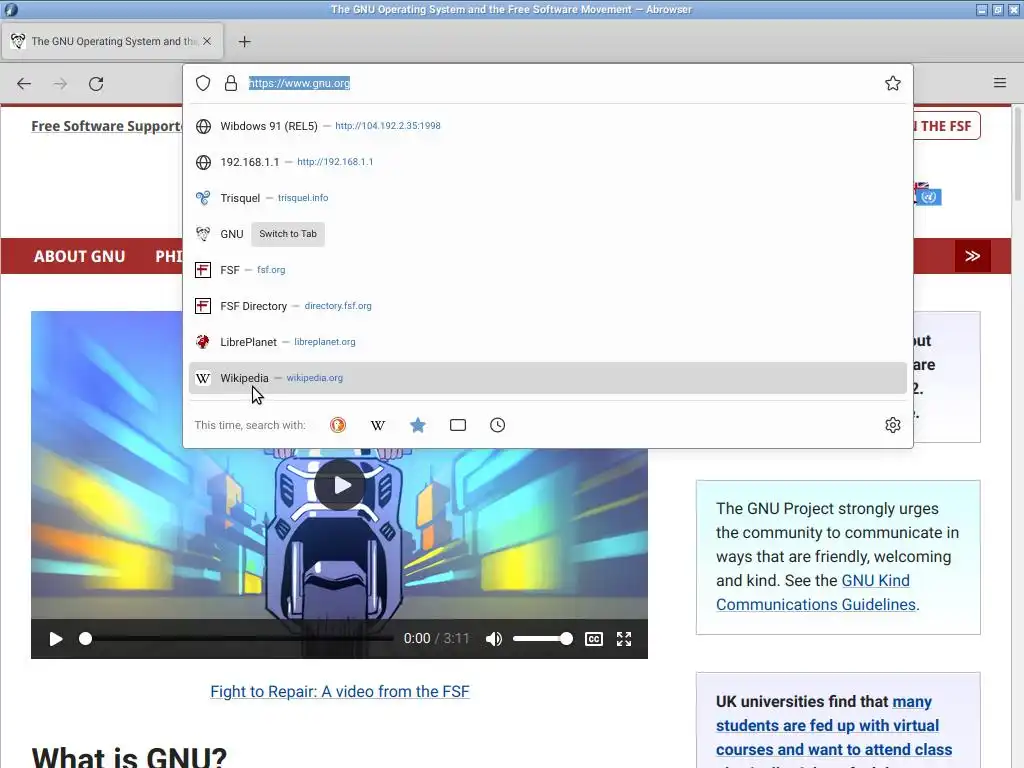Open the tracking protection shield icon

point(203,83)
